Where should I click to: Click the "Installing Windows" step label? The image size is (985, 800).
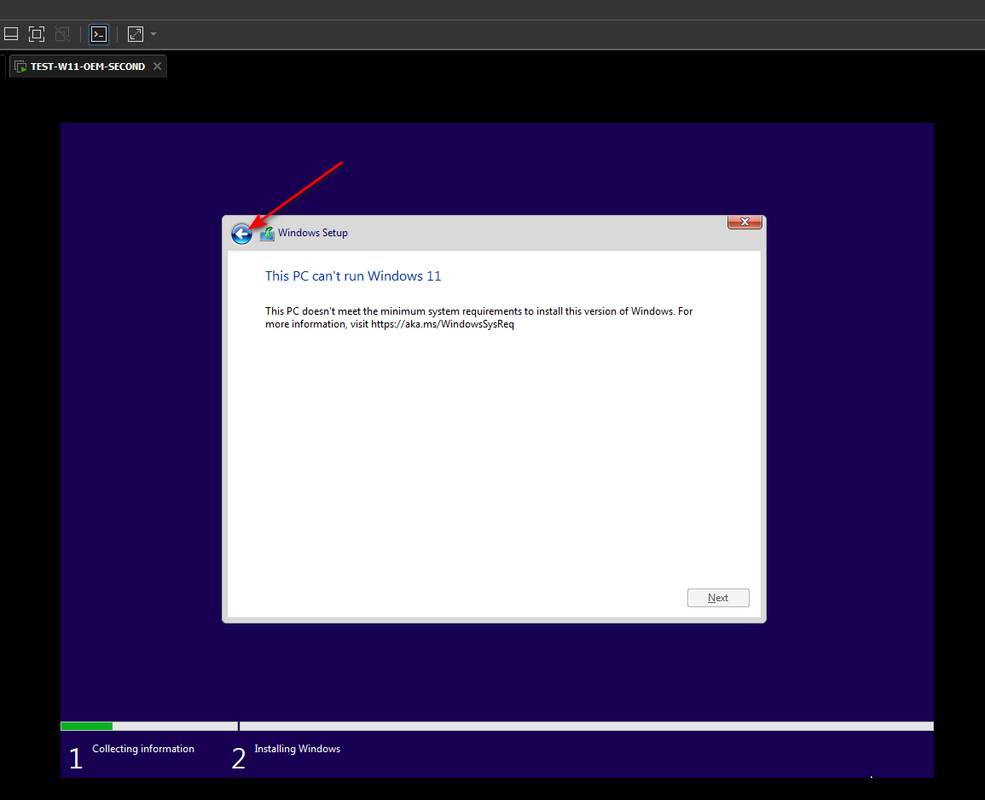pyautogui.click(x=297, y=749)
